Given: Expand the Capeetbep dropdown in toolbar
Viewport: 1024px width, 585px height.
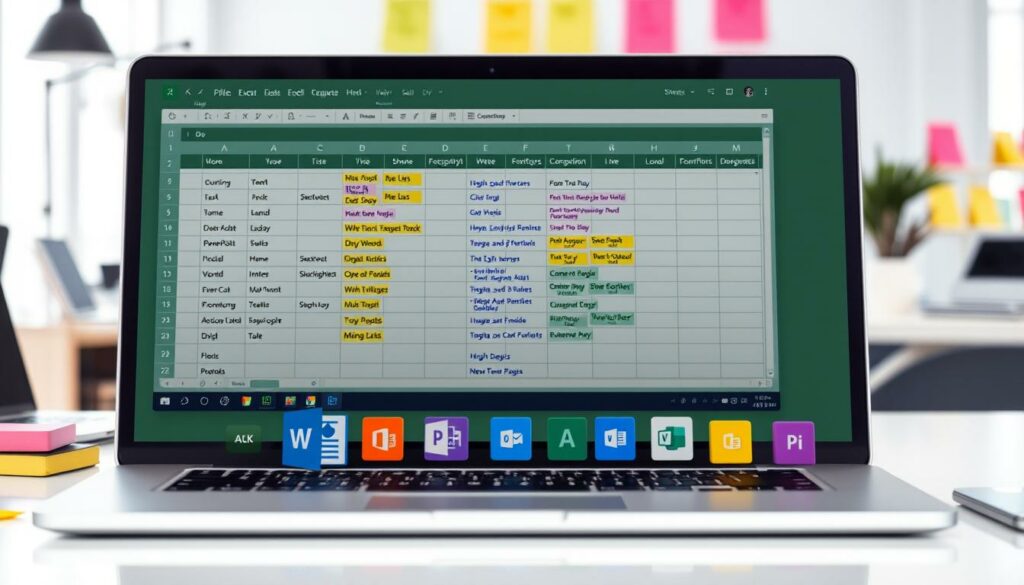Looking at the screenshot, I should (492, 116).
